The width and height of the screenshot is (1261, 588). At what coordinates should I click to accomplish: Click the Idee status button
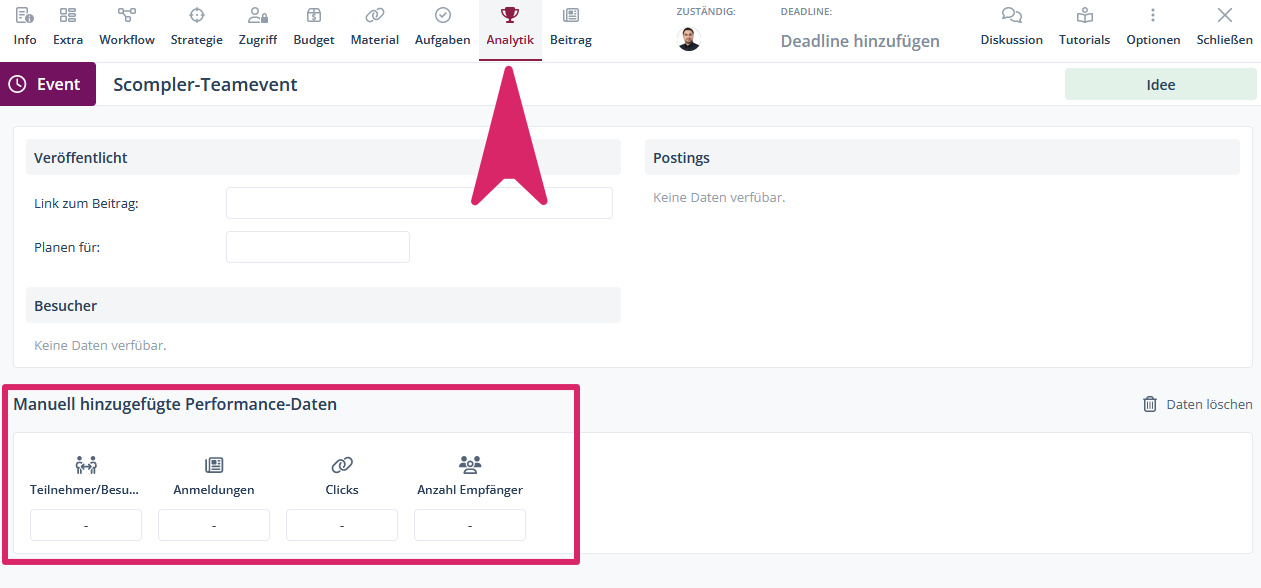(1160, 85)
